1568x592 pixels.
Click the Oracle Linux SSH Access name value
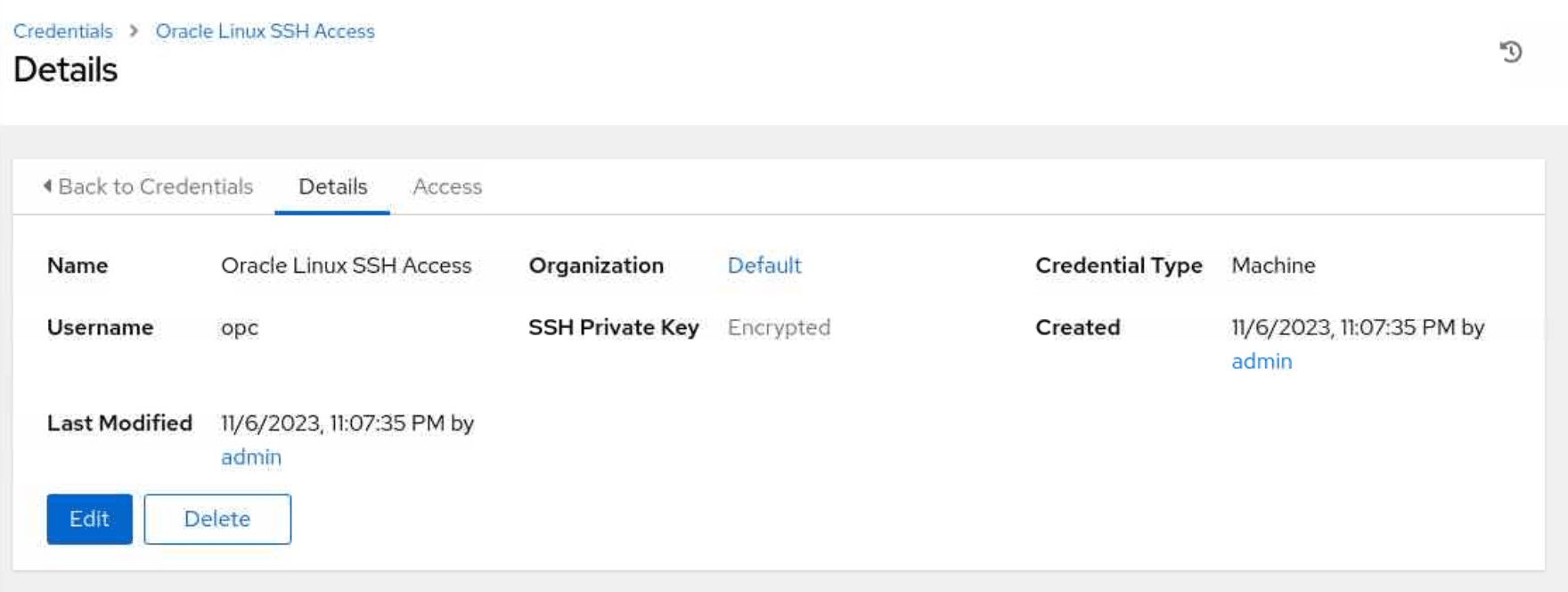347,266
